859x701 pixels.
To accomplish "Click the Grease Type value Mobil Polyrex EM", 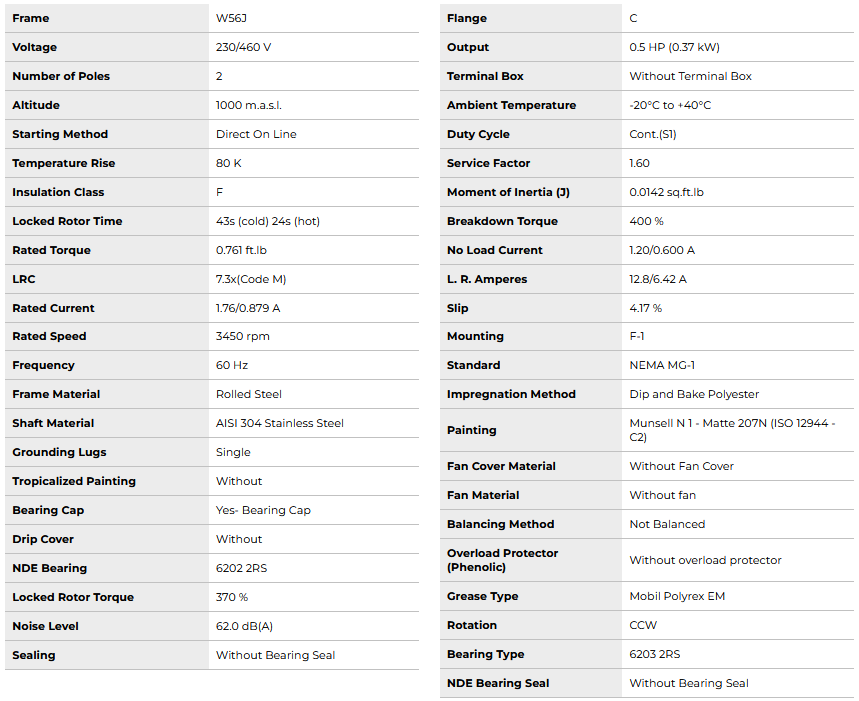I will (x=677, y=596).
